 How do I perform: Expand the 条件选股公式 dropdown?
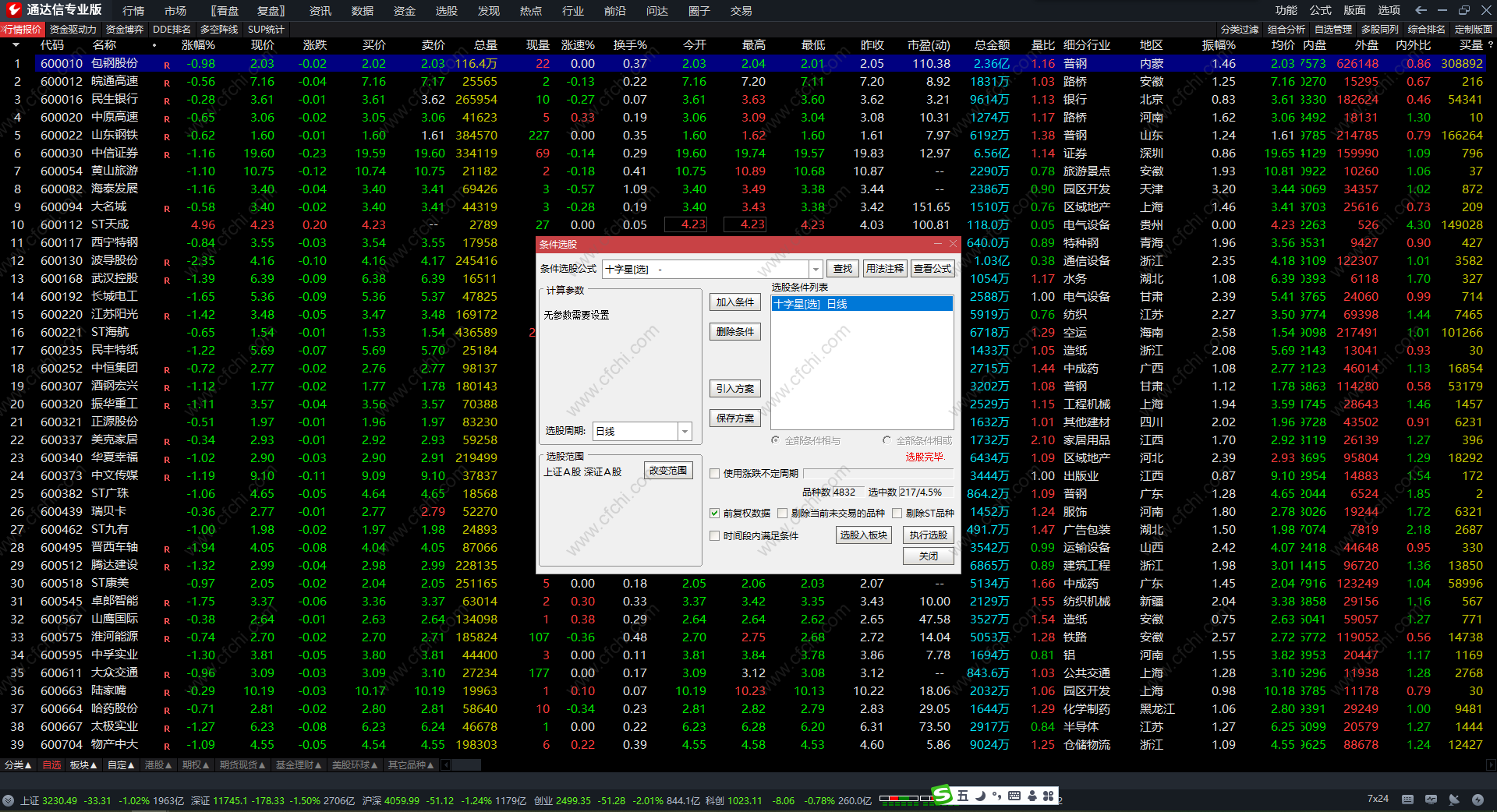point(816,269)
